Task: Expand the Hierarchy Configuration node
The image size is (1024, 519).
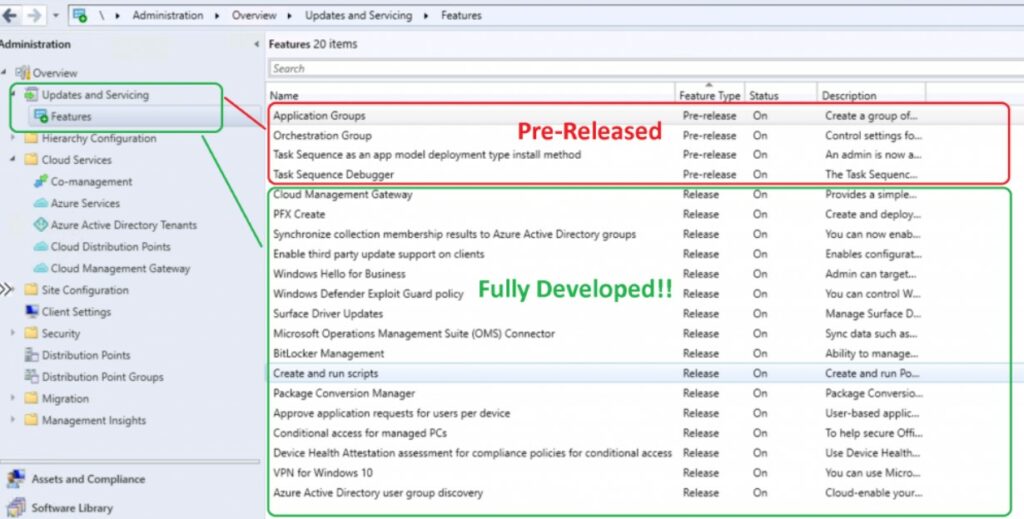Action: (12, 138)
